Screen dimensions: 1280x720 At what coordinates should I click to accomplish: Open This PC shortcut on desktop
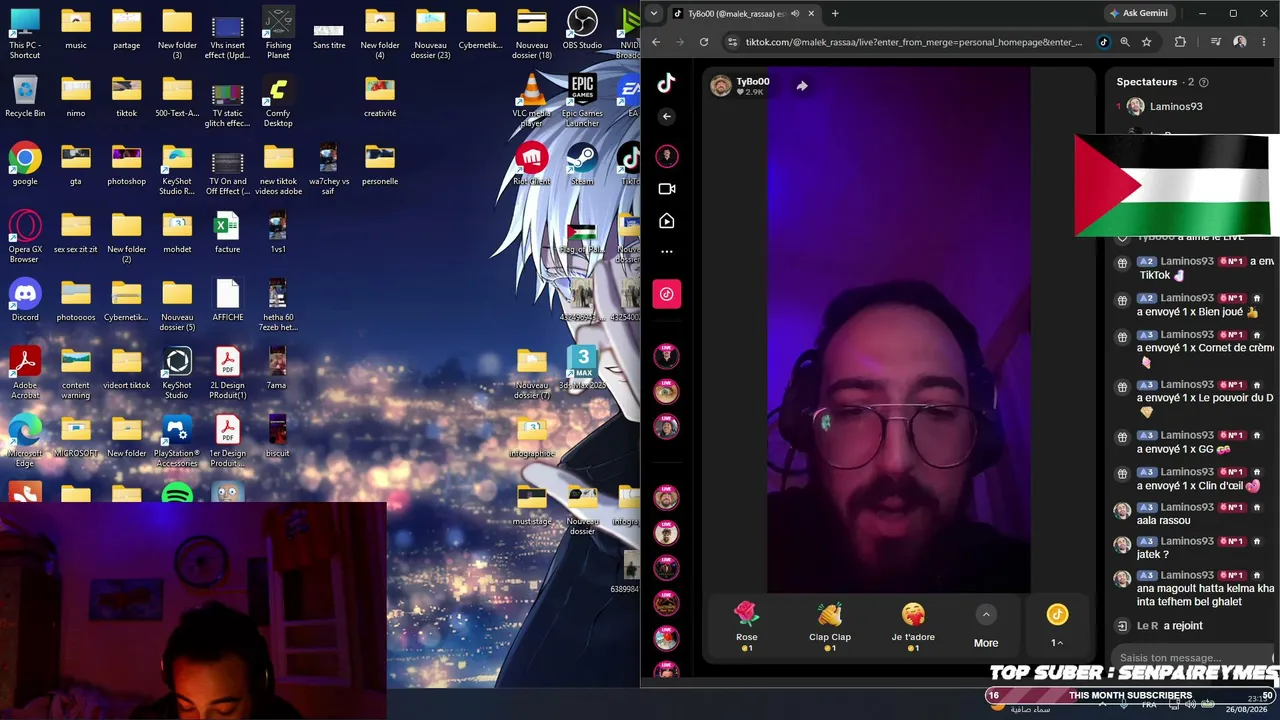[25, 33]
